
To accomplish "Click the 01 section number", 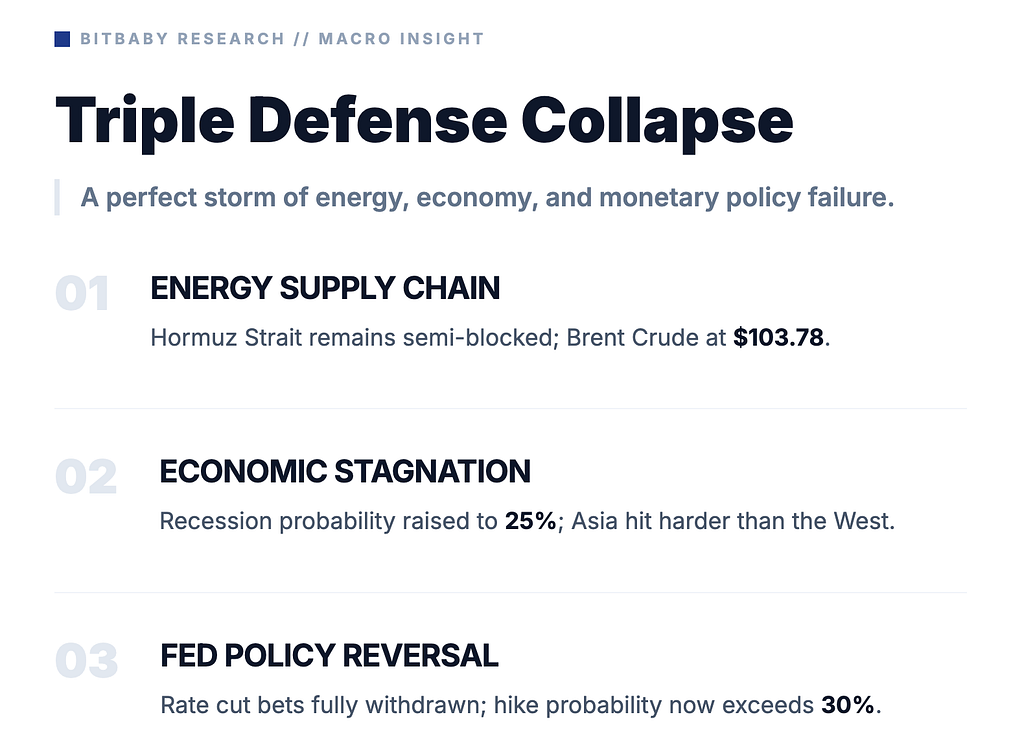I will point(82,295).
